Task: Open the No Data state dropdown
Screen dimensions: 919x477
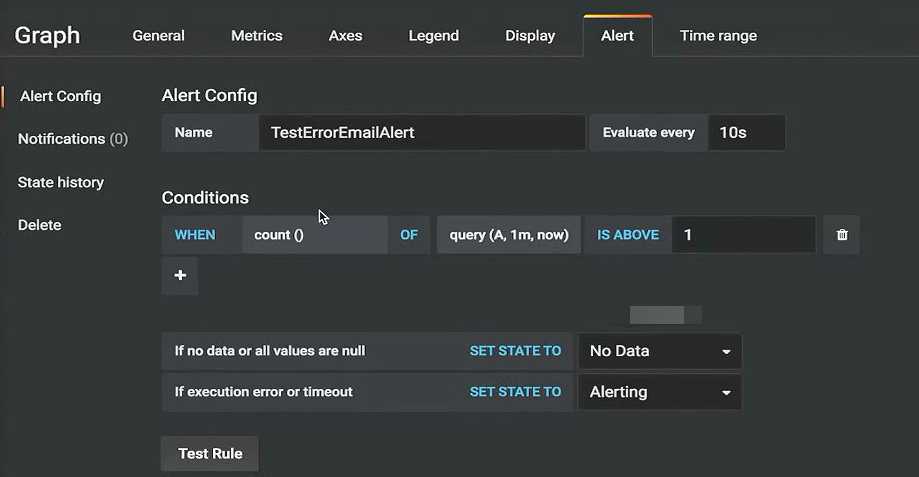Action: (660, 351)
